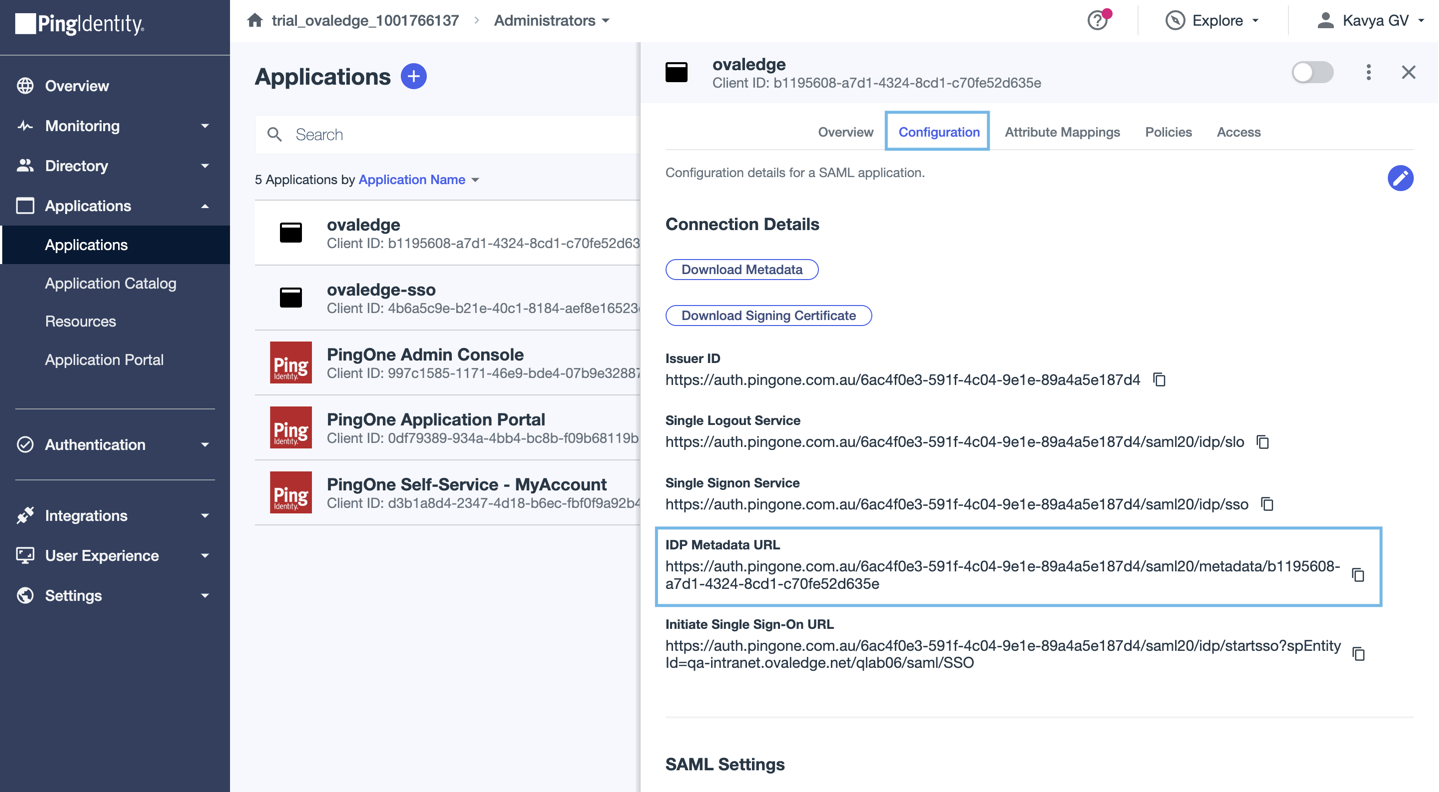Screen dimensions: 1439x792
Task: Switch to the Attribute Mappings tab
Action: click(1062, 132)
